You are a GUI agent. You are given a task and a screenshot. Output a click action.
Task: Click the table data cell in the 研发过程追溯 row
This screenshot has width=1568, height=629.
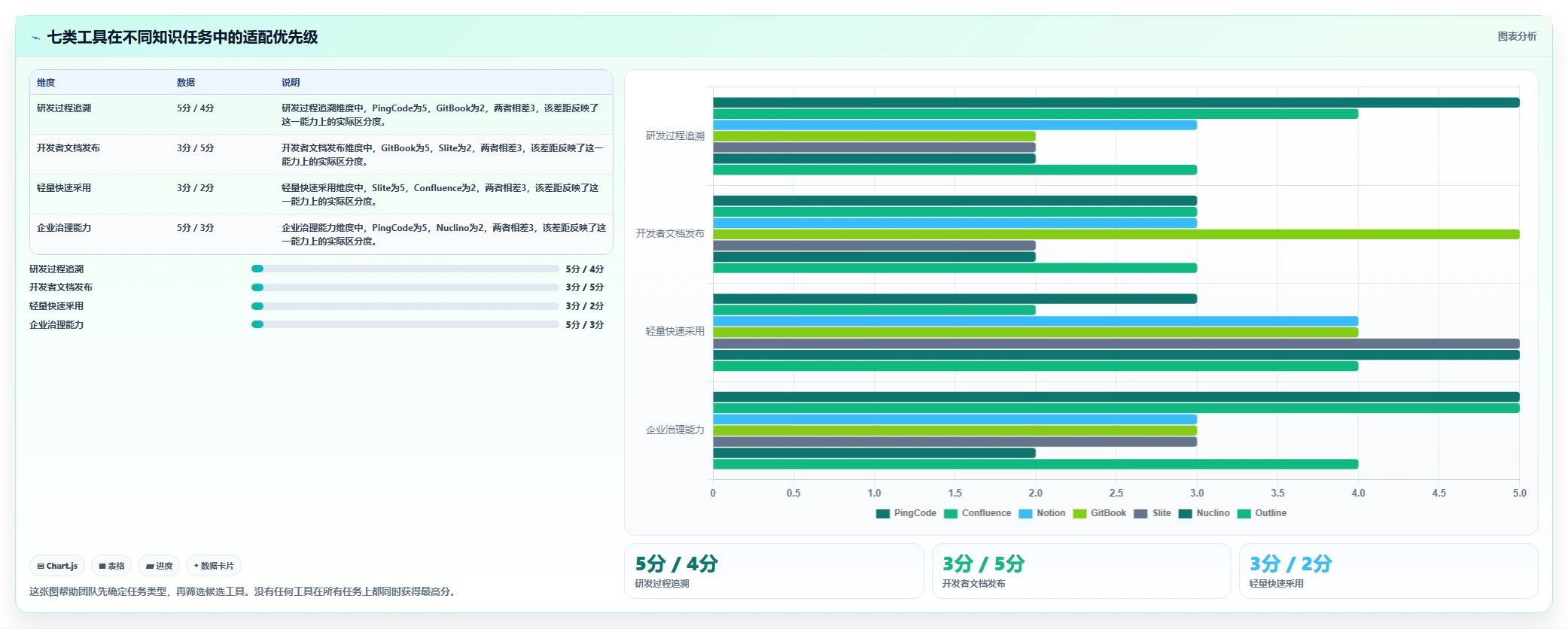(196, 108)
